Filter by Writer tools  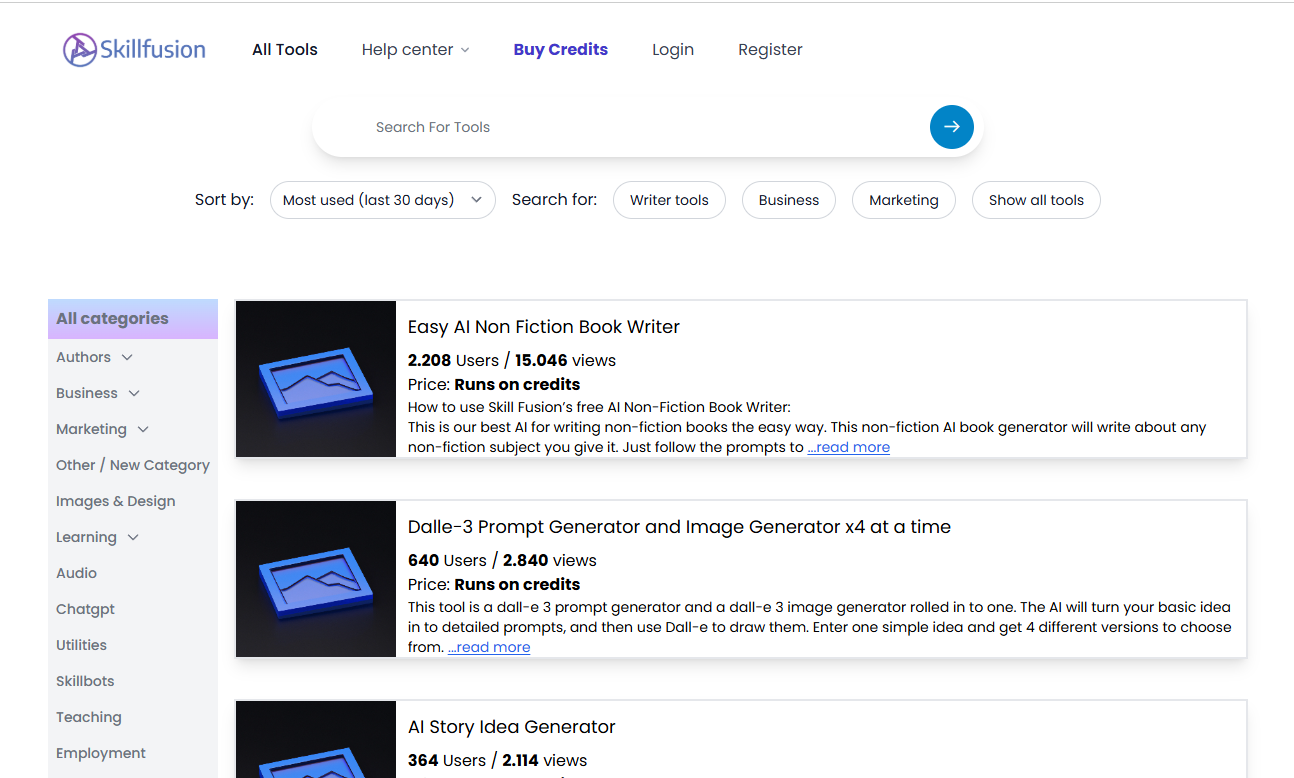669,200
